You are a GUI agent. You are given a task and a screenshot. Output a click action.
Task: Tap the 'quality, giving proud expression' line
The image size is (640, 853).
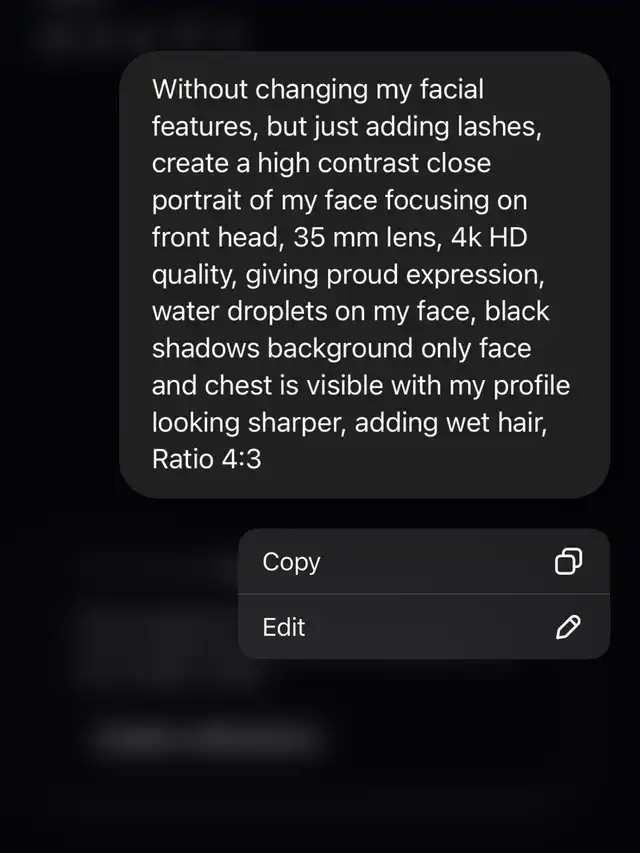click(348, 275)
